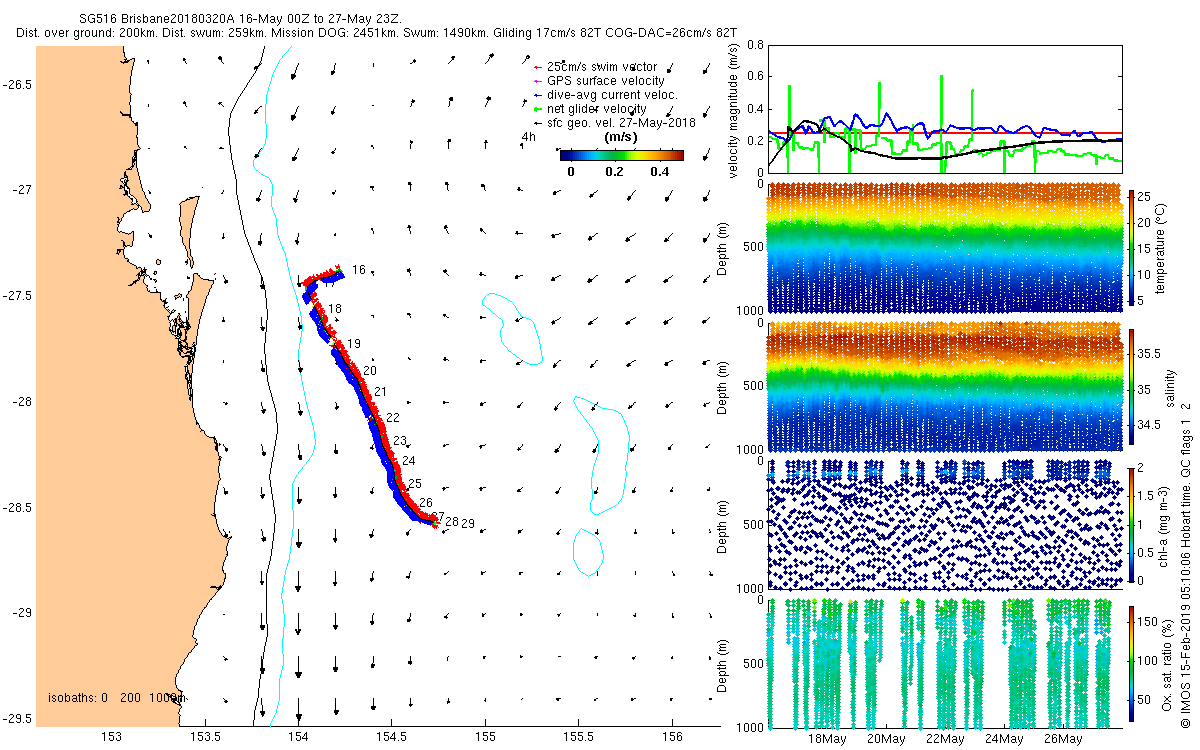Click the 156 longitude tick label
The width and height of the screenshot is (1200, 750).
(672, 736)
